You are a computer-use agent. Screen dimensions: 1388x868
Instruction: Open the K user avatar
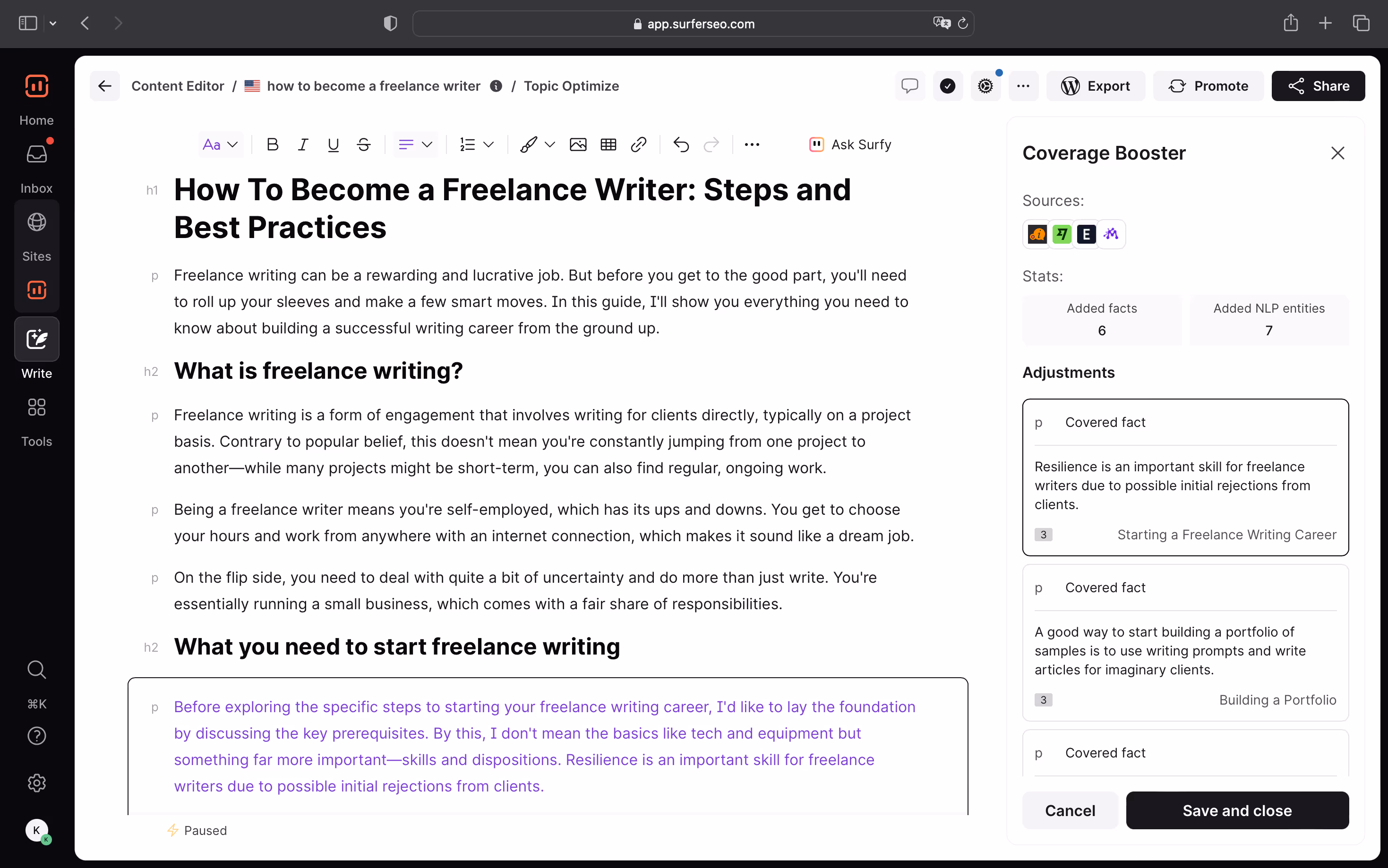point(37,830)
